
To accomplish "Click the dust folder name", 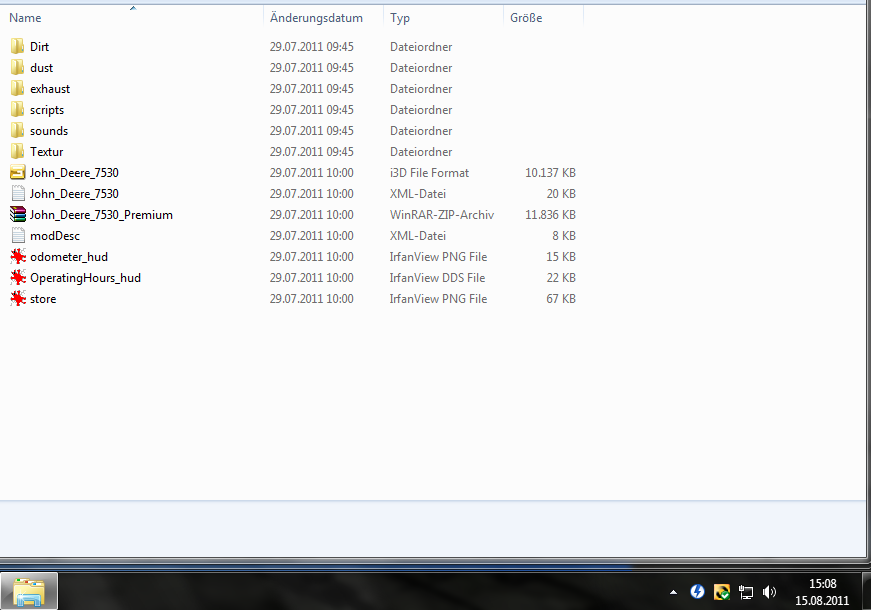I will coord(42,68).
